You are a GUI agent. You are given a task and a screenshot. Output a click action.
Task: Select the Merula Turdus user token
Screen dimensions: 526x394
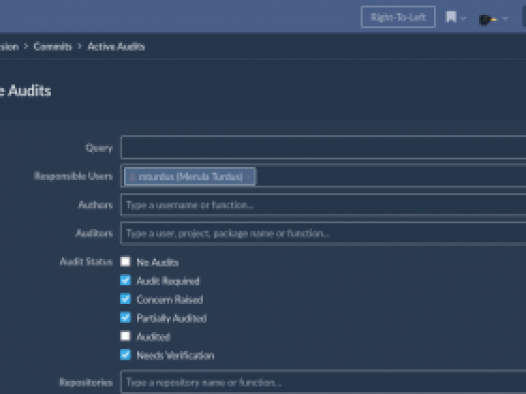pyautogui.click(x=190, y=176)
